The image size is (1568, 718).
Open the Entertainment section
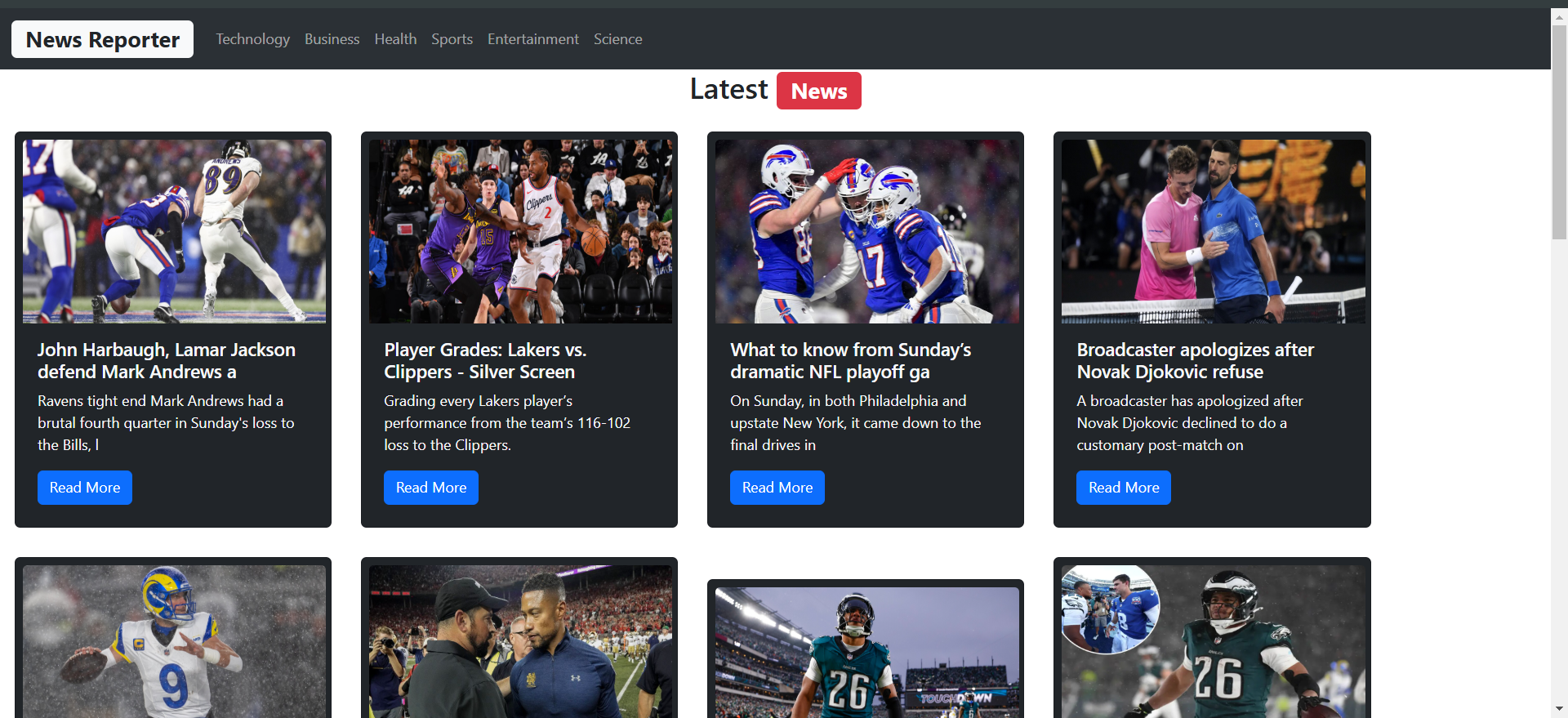(x=532, y=39)
